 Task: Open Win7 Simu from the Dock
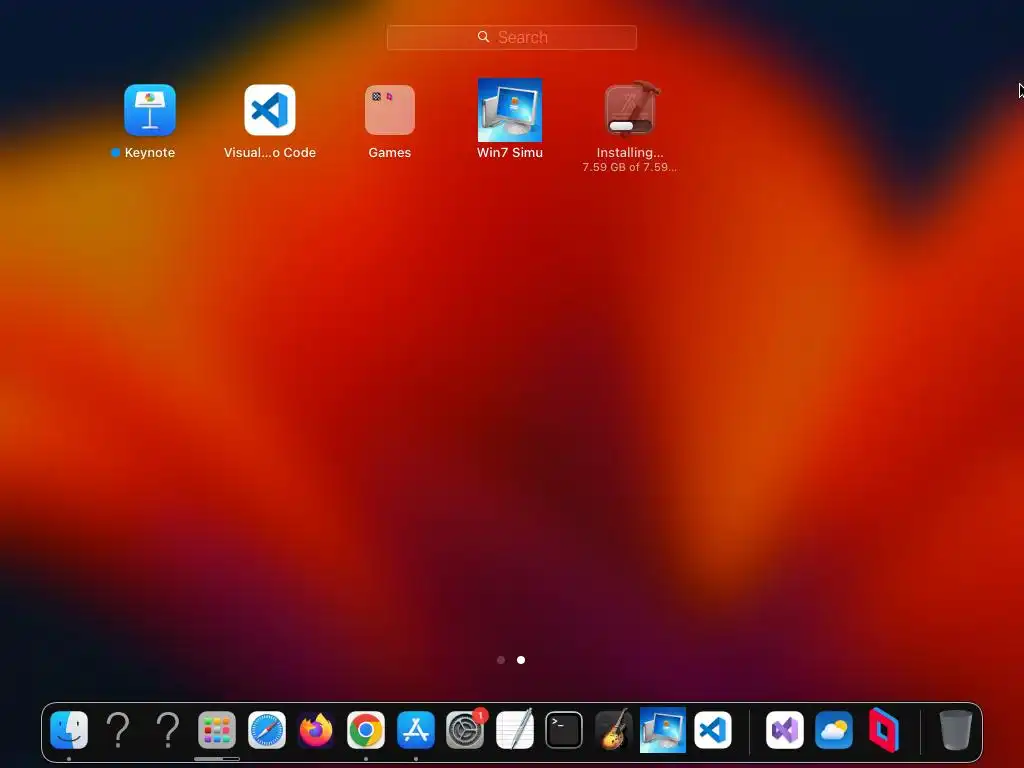[663, 729]
